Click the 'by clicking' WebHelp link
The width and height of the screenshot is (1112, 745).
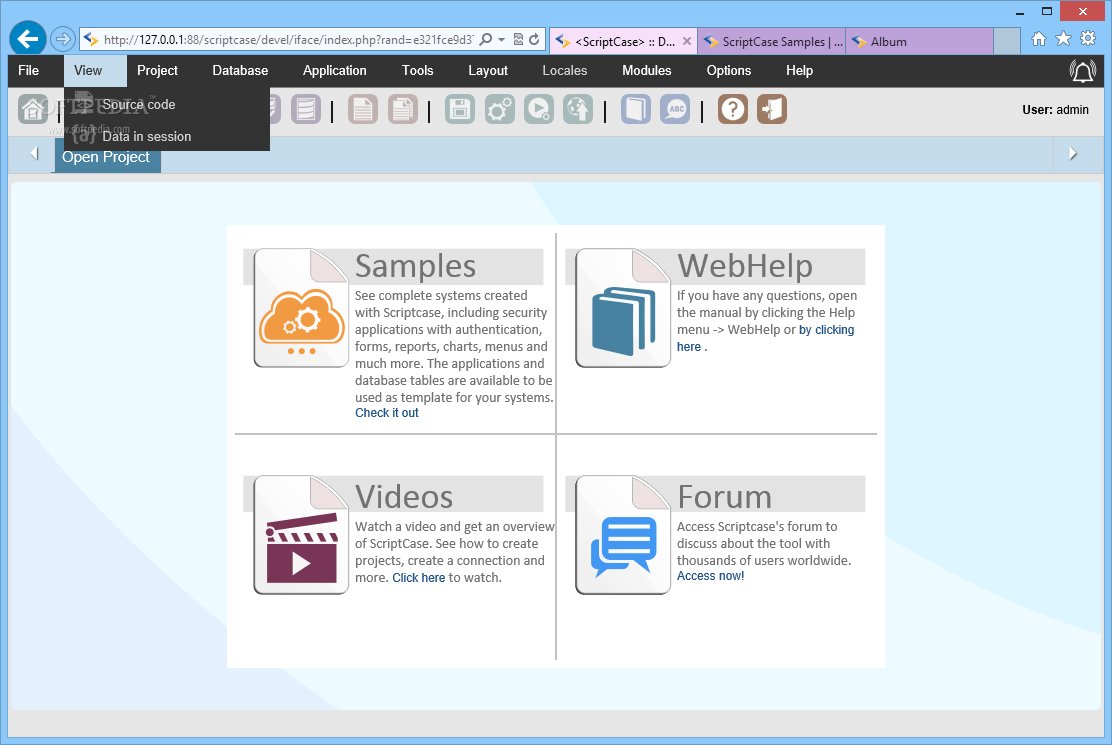[826, 330]
